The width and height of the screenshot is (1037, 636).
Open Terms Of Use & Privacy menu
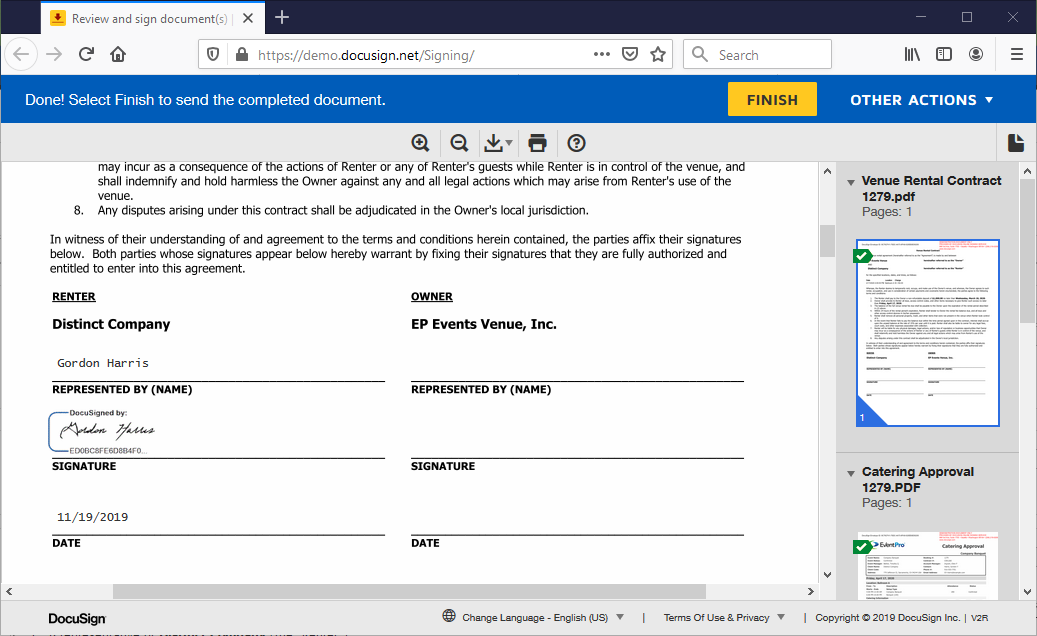[724, 617]
